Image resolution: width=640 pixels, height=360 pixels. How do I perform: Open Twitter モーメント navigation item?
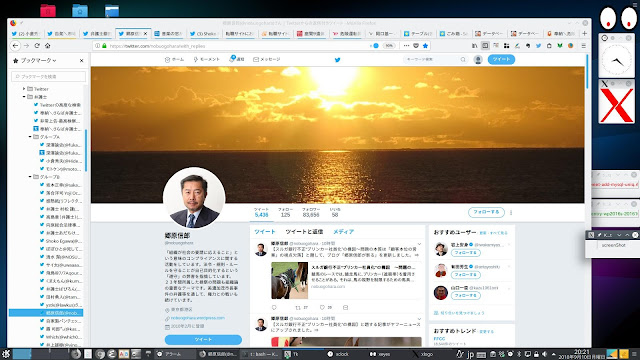[x=207, y=60]
